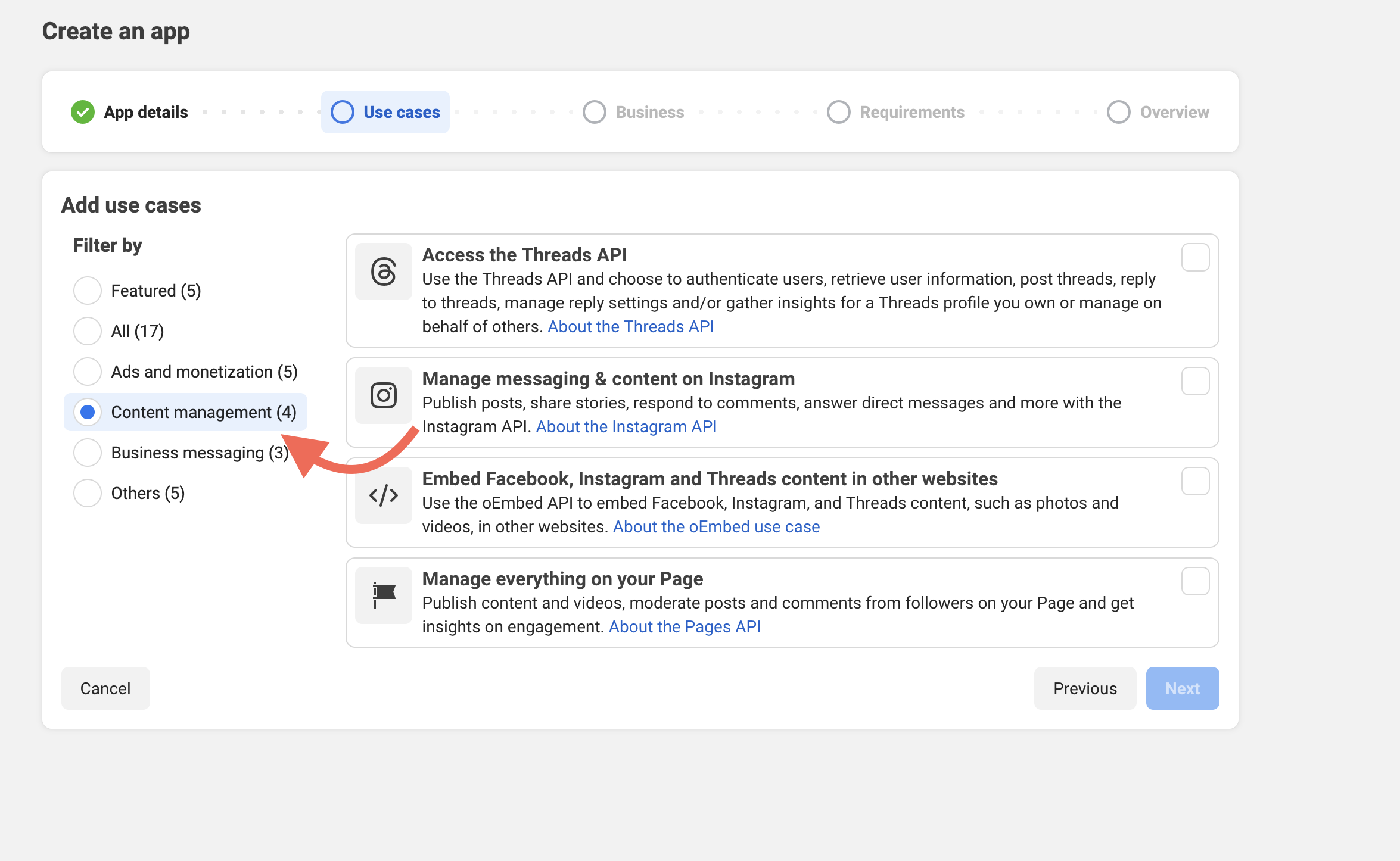The height and width of the screenshot is (861, 1400).
Task: Select the Ads and monetization (5) filter
Action: 88,372
